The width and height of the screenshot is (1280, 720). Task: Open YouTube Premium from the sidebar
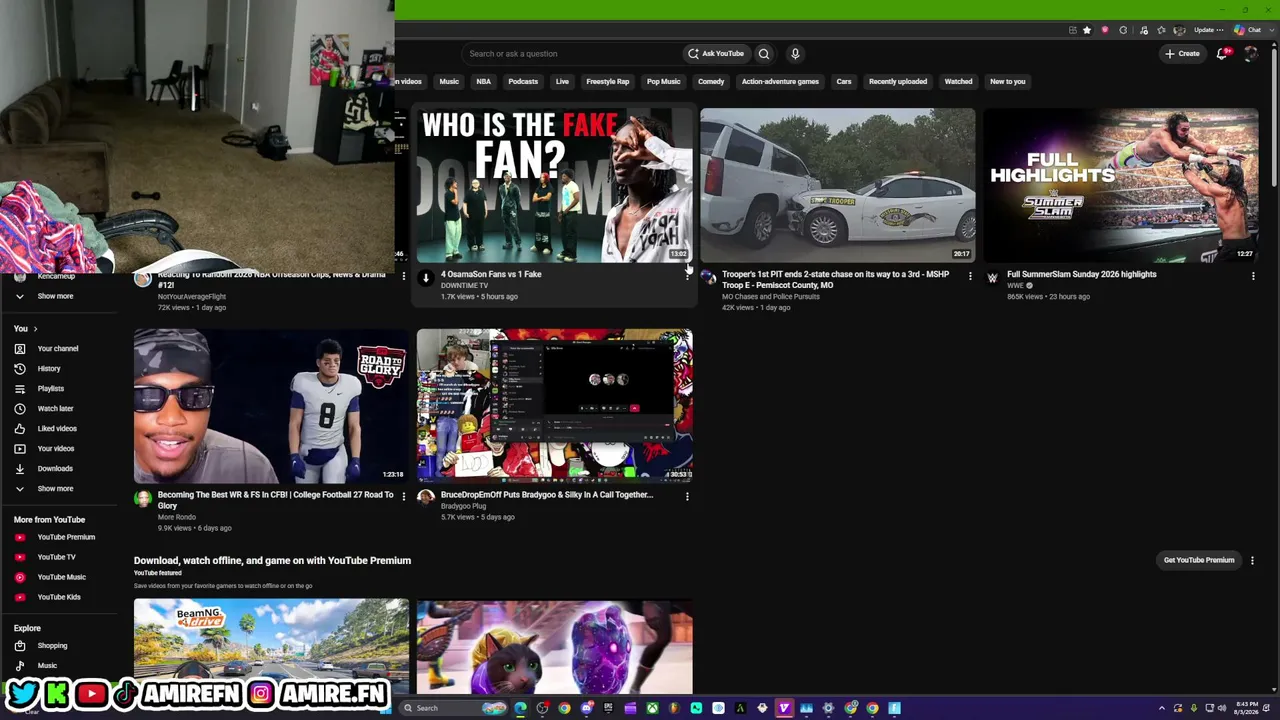click(x=66, y=537)
